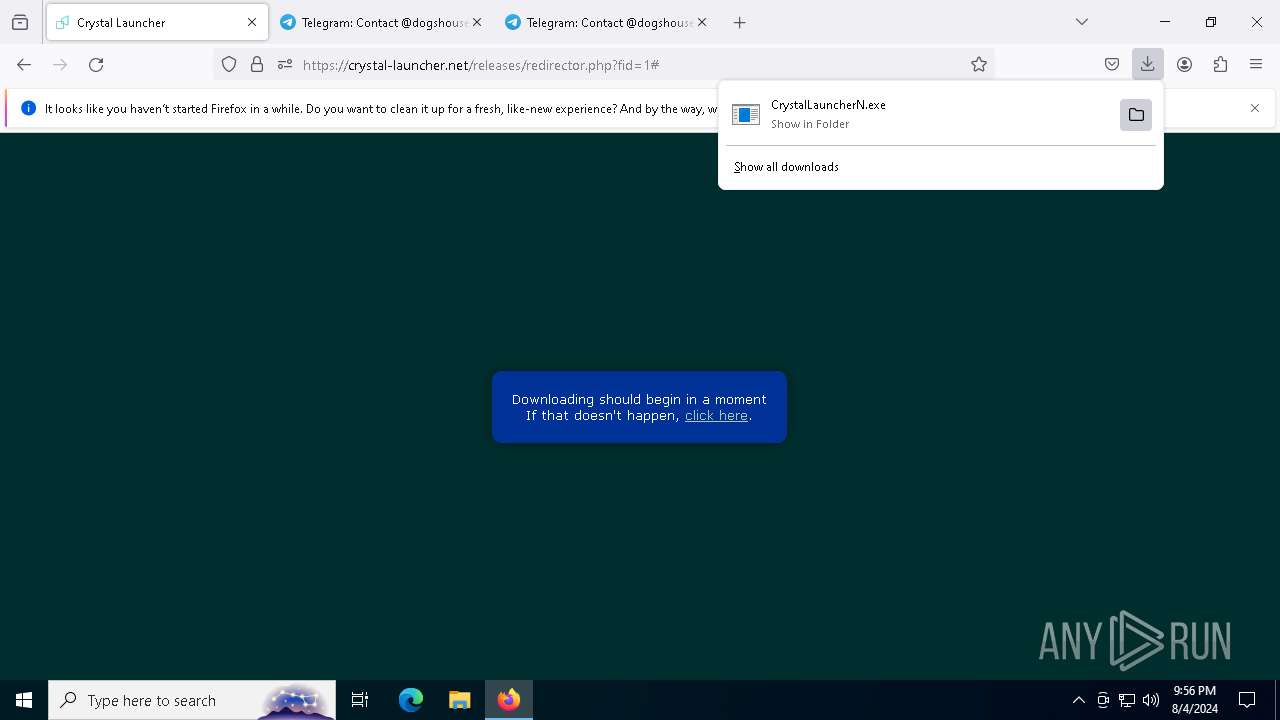Reload the current page
The width and height of the screenshot is (1280, 720).
tap(96, 65)
